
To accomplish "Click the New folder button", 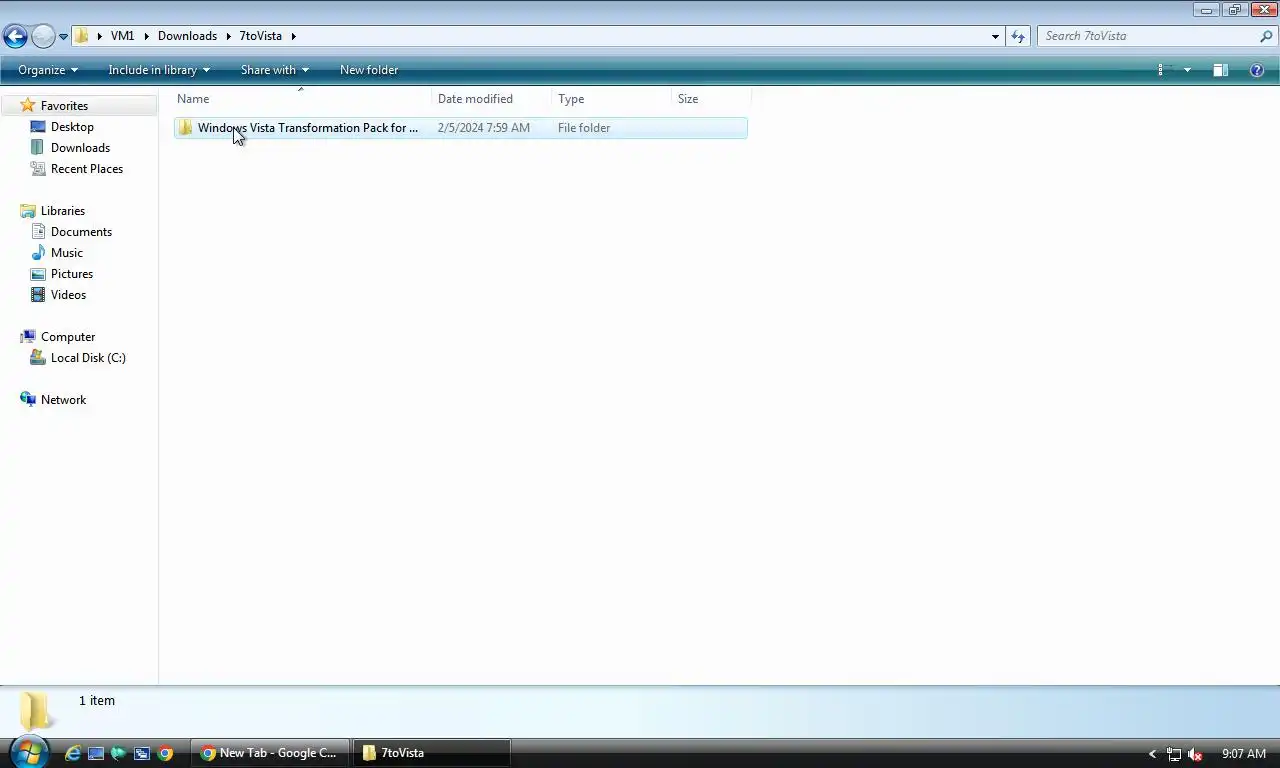I will point(369,70).
